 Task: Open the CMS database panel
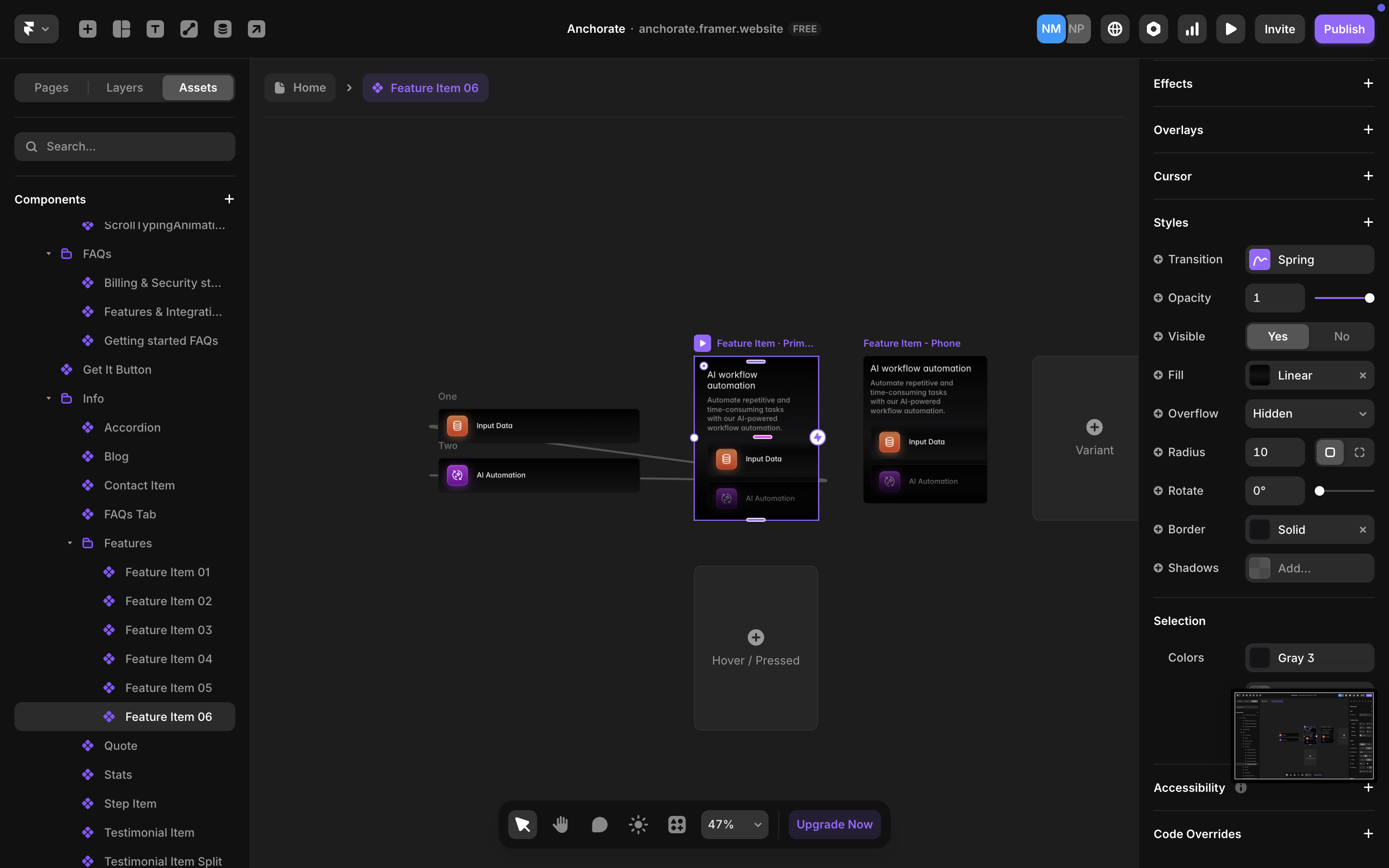pyautogui.click(x=223, y=28)
